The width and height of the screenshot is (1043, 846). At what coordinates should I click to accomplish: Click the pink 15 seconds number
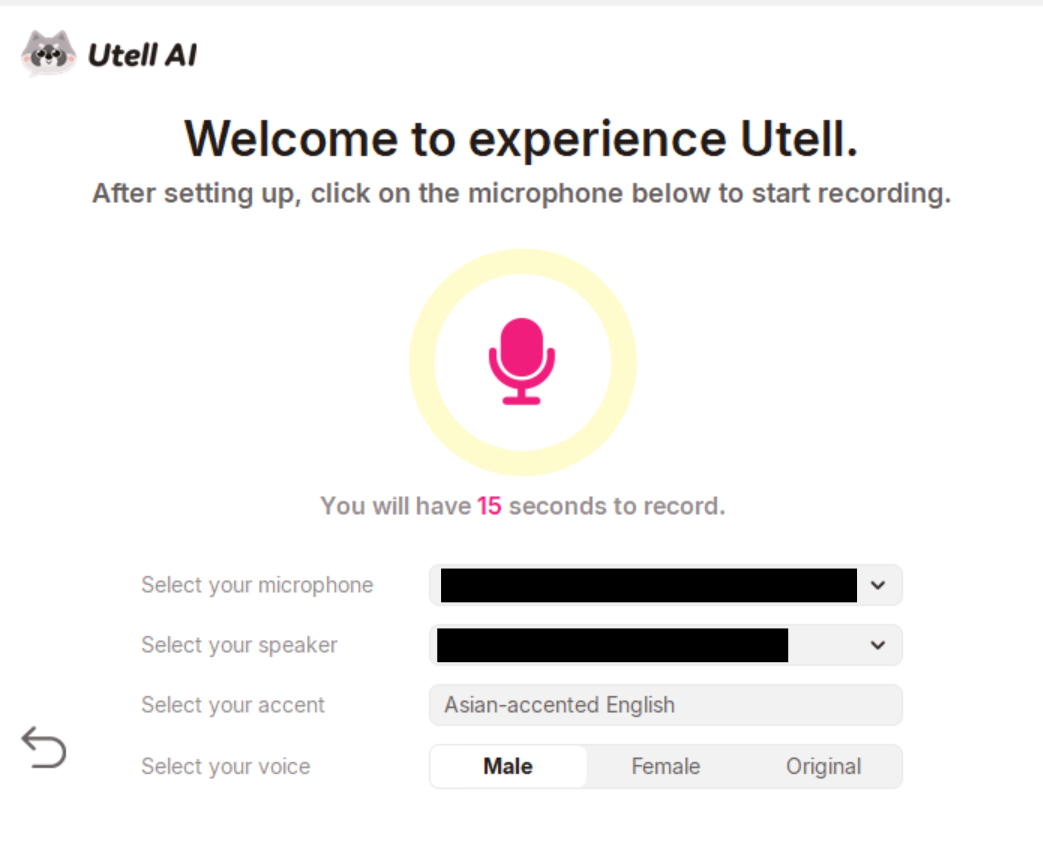(x=489, y=506)
